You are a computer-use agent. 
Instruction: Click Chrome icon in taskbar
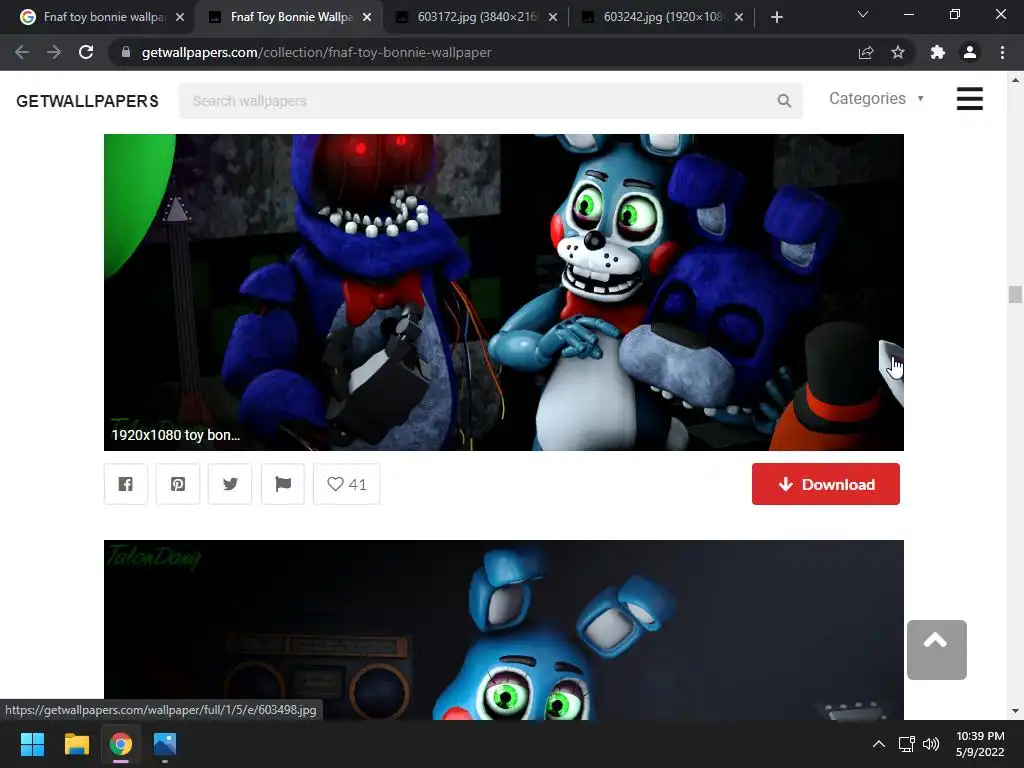(121, 744)
